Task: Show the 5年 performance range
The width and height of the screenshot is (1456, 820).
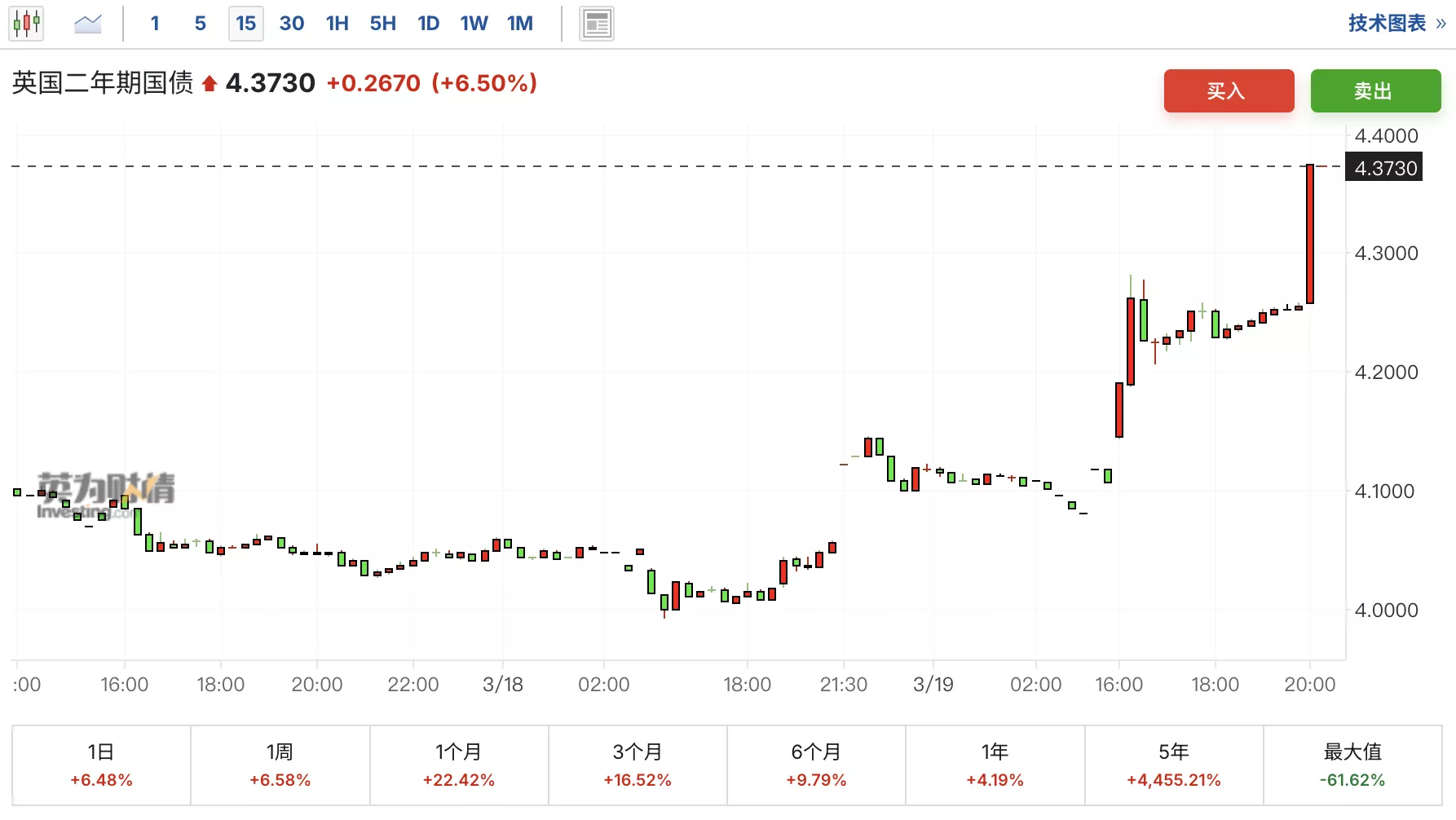Action: point(1174,765)
